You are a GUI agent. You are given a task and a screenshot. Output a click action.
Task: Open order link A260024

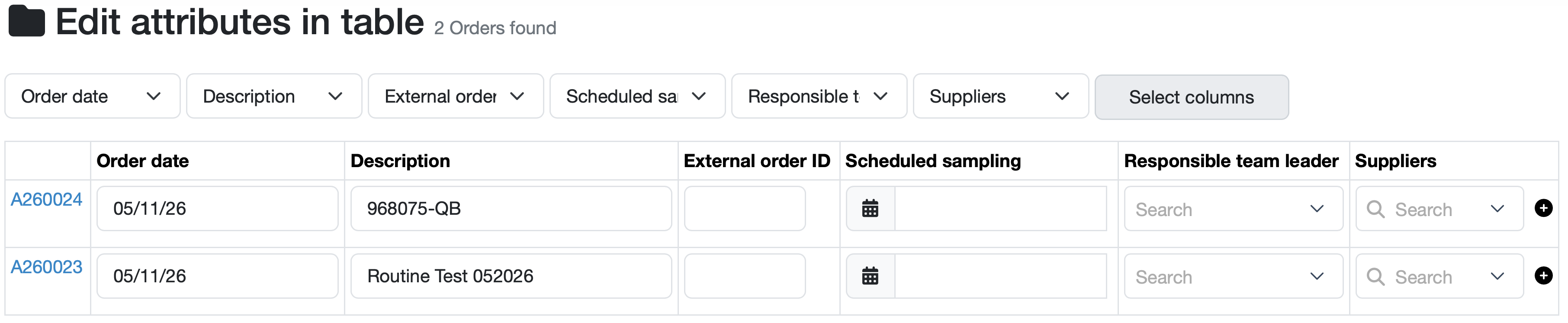click(x=46, y=199)
